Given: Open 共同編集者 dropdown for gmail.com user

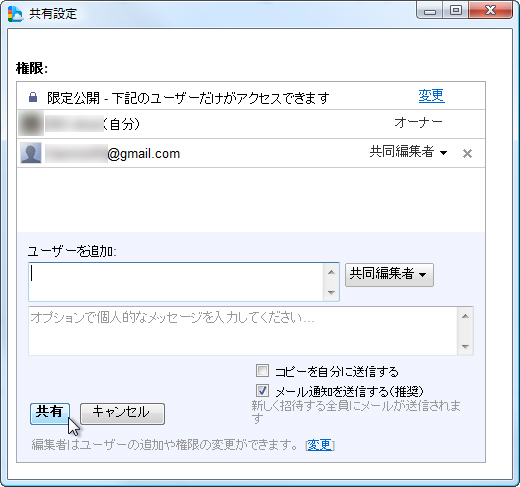Looking at the screenshot, I should click(408, 152).
